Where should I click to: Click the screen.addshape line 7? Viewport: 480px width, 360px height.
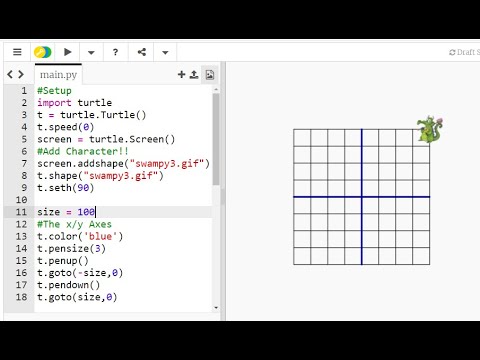point(123,164)
